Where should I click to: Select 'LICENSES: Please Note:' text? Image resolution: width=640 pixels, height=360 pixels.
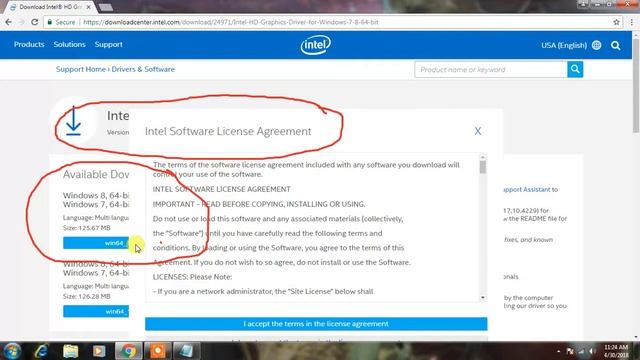click(192, 277)
